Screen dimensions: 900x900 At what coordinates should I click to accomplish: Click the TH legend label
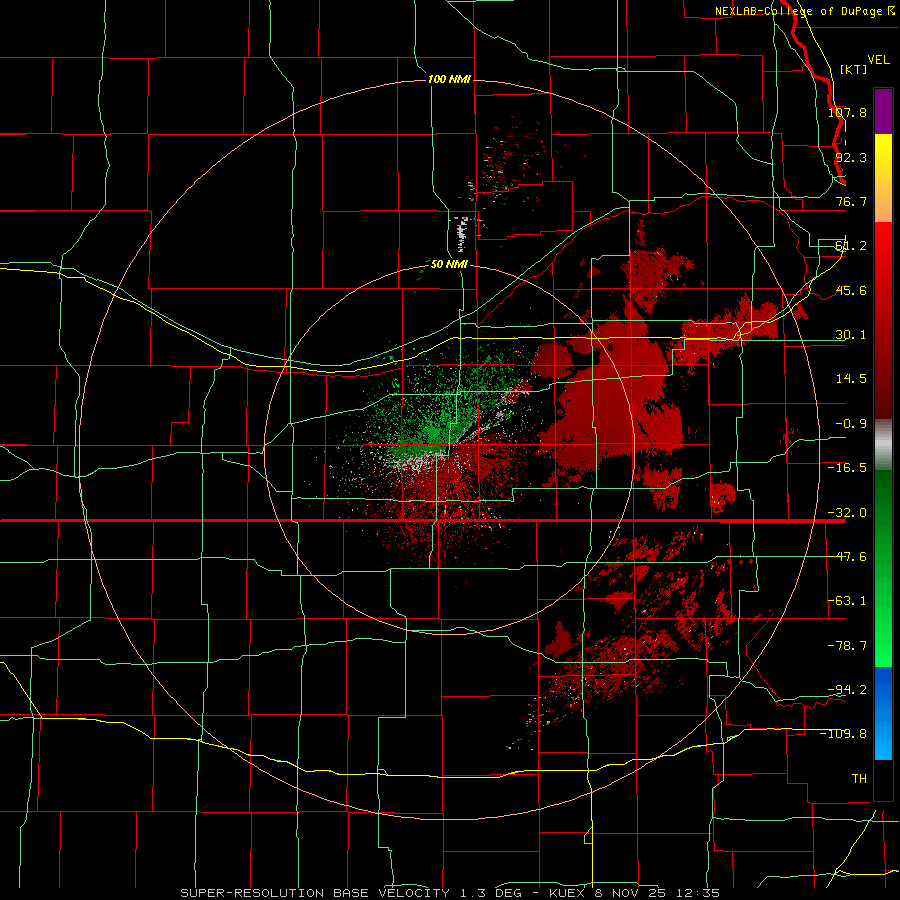[859, 778]
